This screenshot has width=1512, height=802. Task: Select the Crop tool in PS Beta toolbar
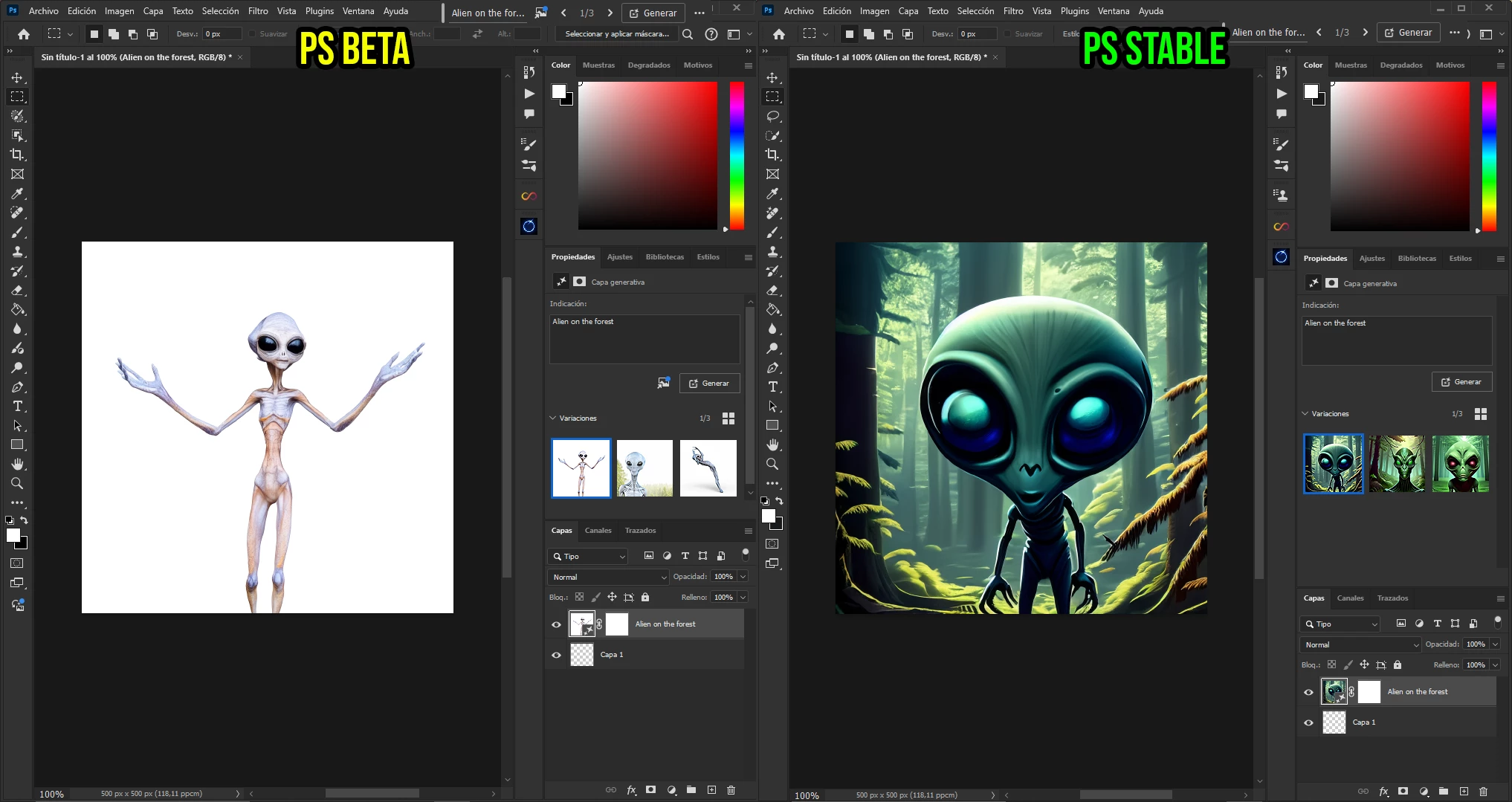tap(17, 155)
